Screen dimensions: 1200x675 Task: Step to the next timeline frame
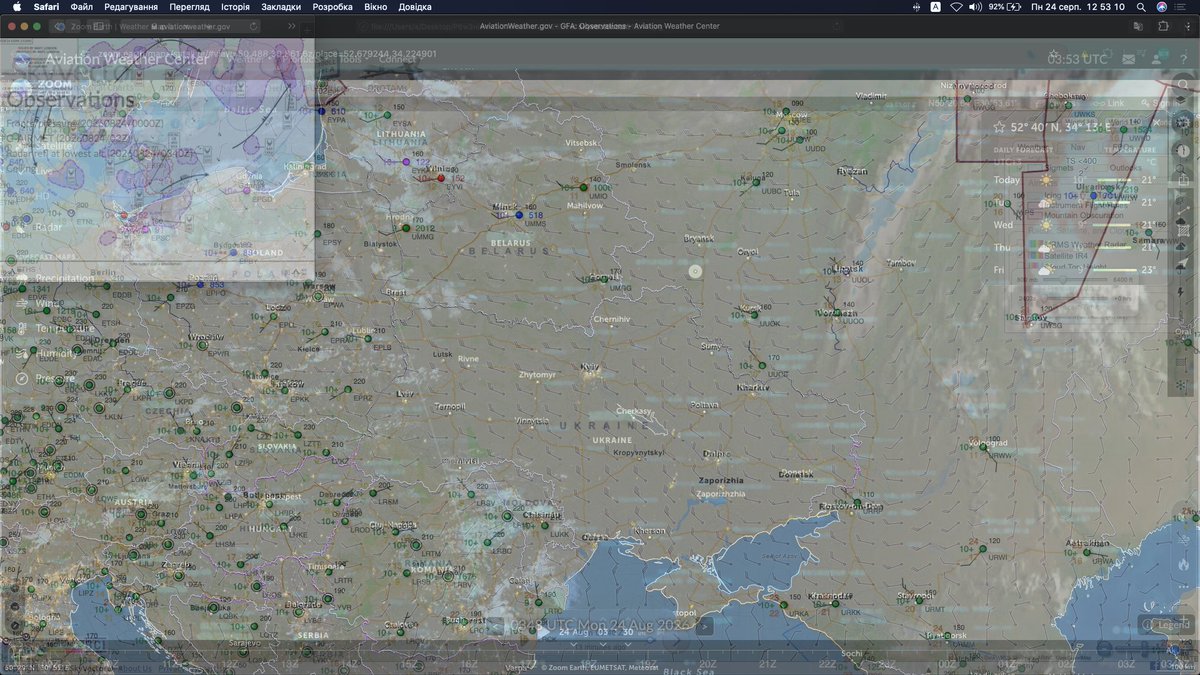704,626
